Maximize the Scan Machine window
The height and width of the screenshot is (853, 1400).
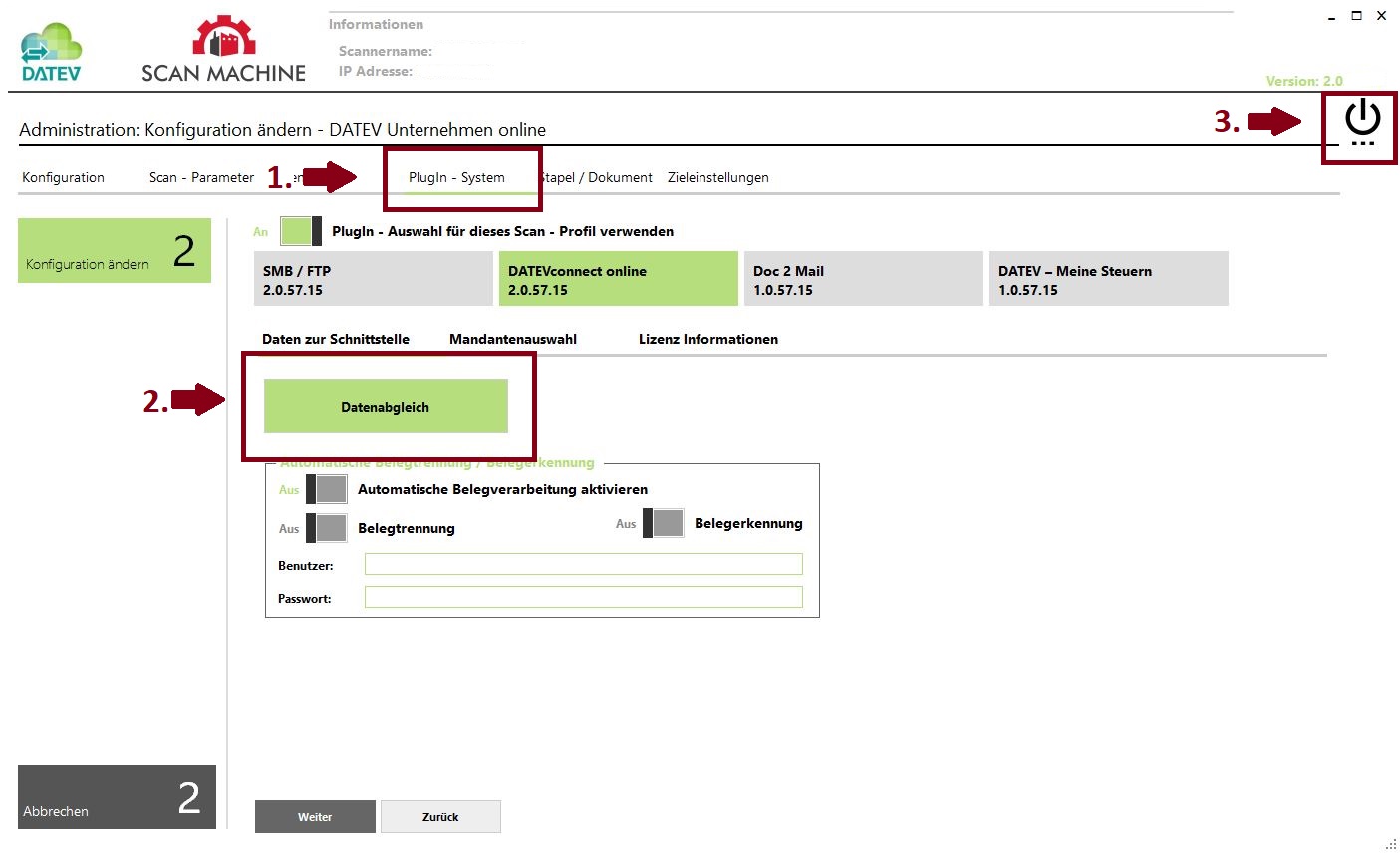point(1356,16)
